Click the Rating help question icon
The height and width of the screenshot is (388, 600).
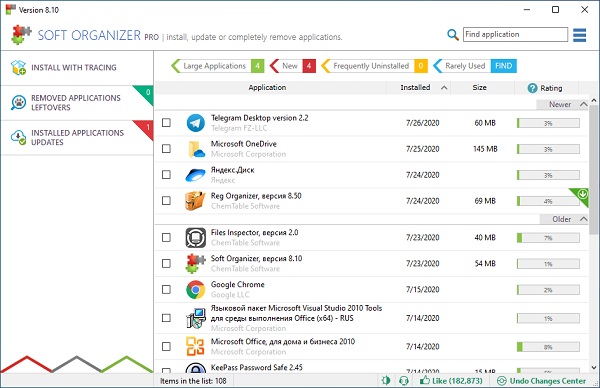pyautogui.click(x=532, y=88)
